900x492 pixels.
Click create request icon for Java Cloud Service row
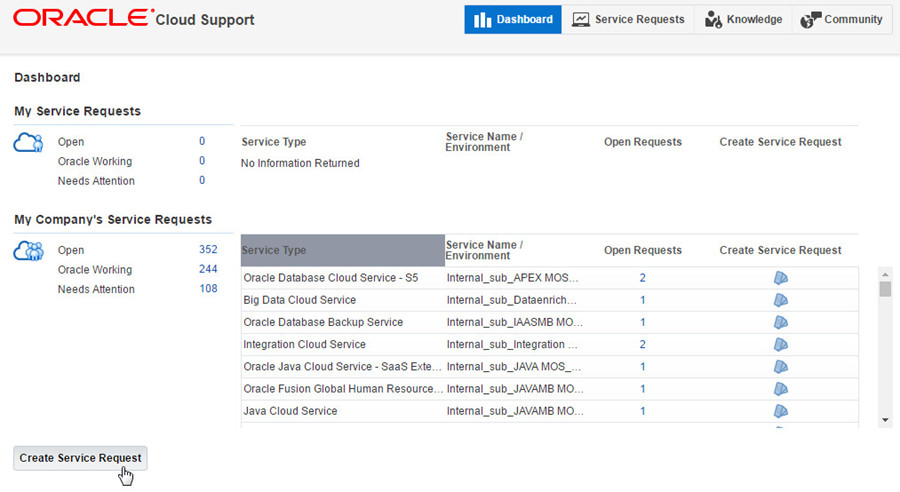[781, 411]
